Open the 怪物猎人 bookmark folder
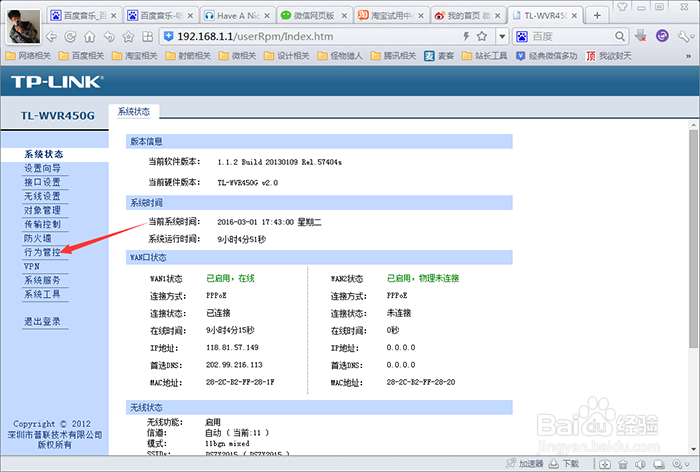700x472 pixels. pyautogui.click(x=340, y=56)
